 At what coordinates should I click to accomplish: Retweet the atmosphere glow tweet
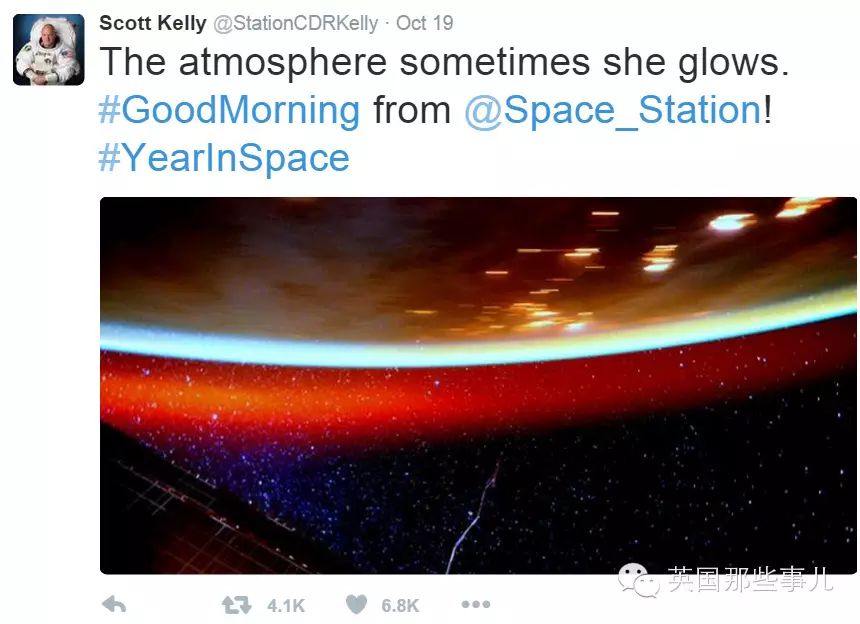coord(236,605)
